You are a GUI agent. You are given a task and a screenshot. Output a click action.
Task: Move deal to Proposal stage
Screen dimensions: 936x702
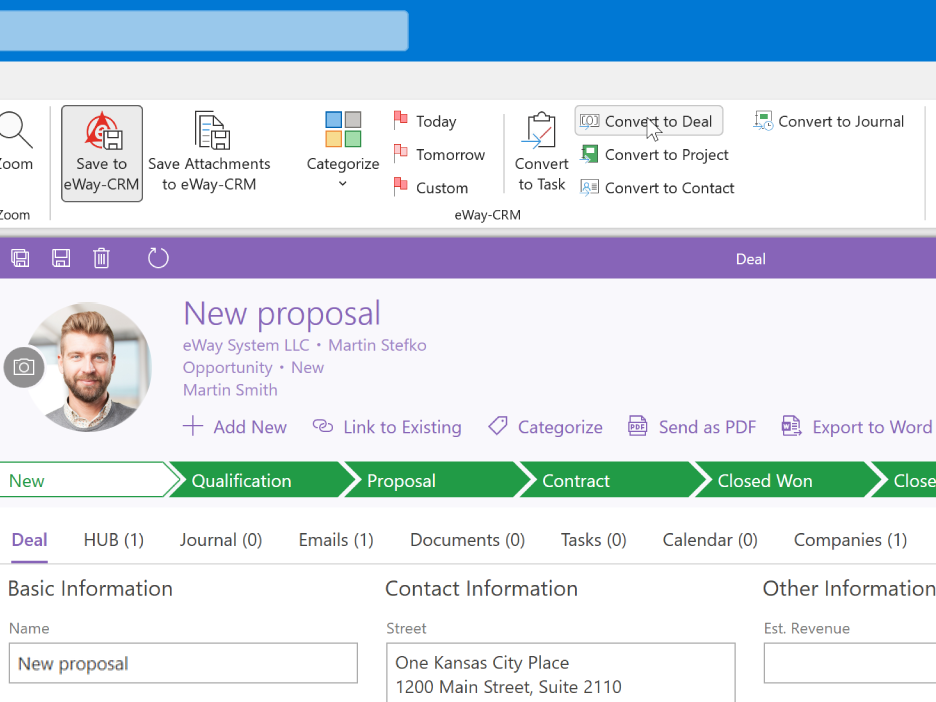point(437,481)
